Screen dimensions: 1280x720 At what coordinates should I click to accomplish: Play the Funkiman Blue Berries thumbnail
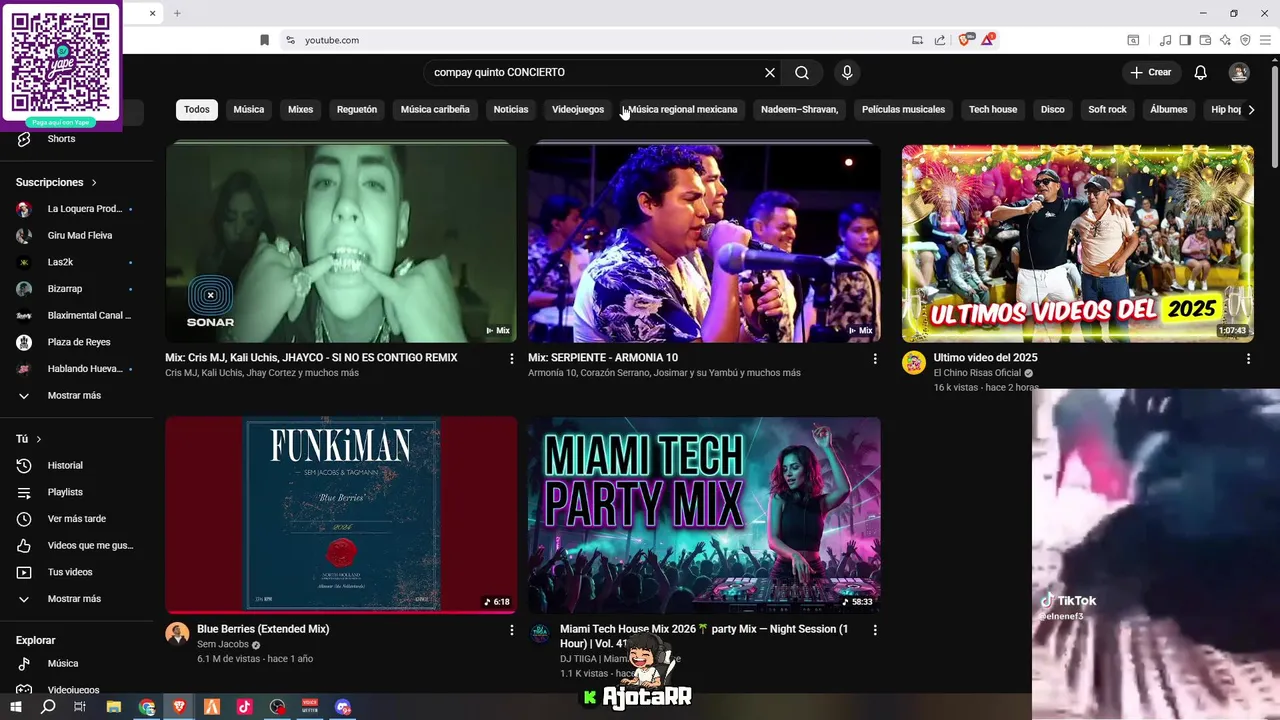coord(341,515)
